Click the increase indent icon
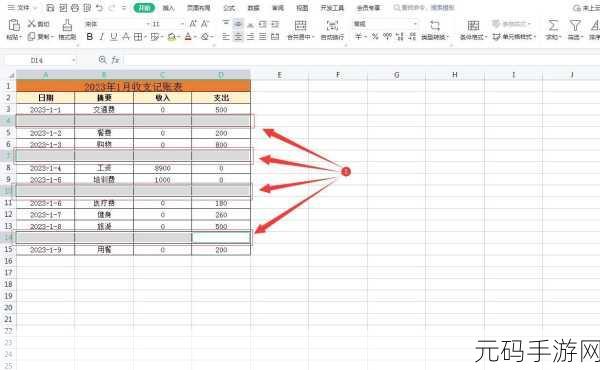 (275, 24)
